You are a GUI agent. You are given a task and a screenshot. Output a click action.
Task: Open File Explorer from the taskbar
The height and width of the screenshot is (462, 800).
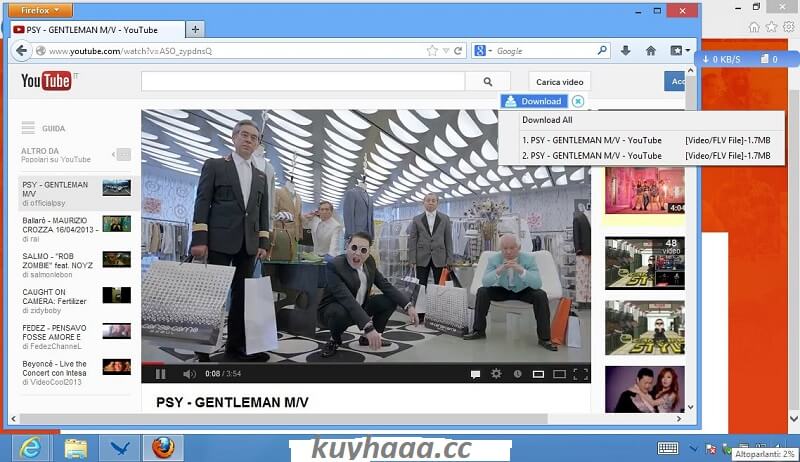tap(76, 448)
